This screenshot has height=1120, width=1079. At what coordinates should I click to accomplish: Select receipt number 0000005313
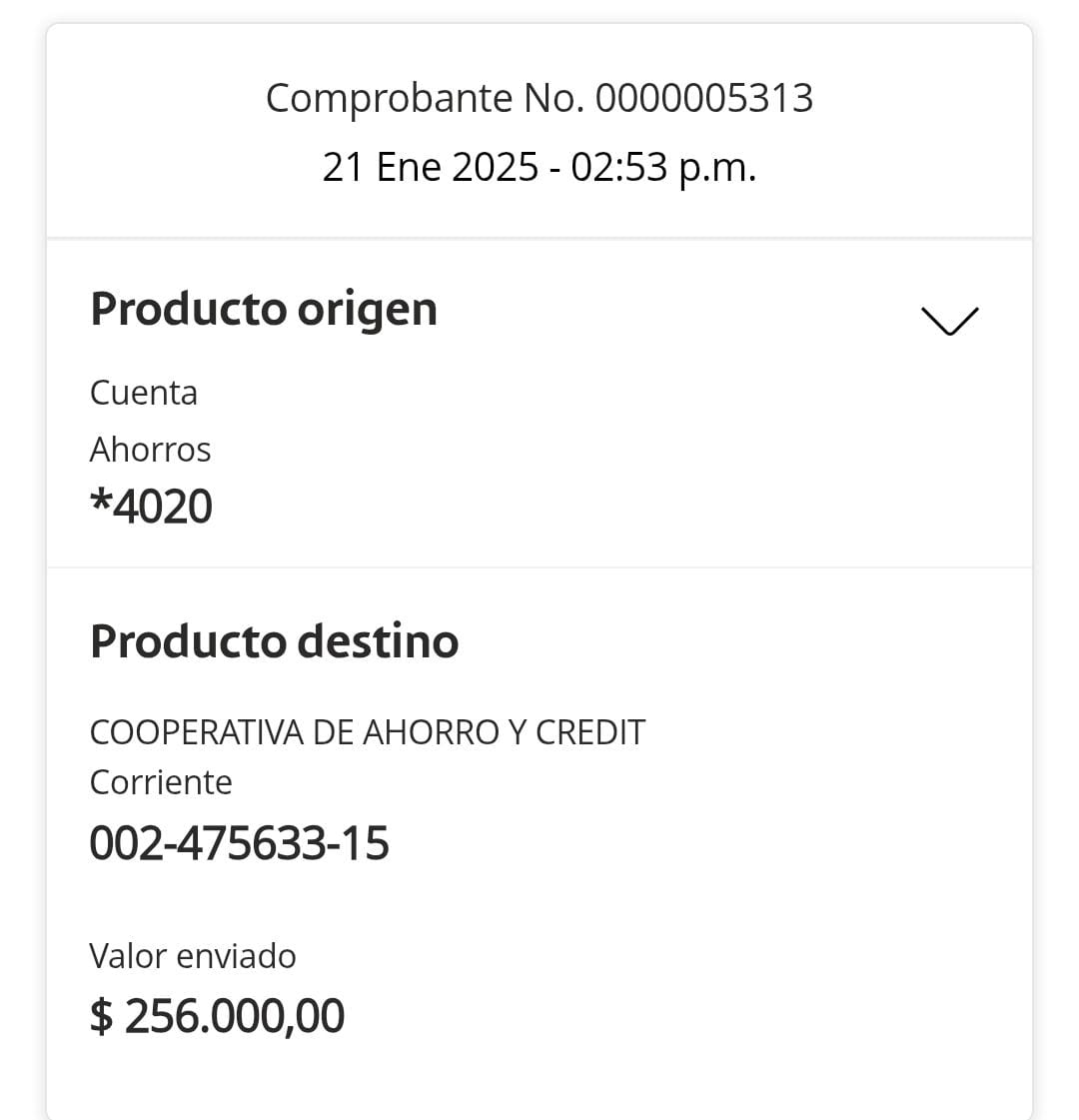pyautogui.click(x=704, y=99)
